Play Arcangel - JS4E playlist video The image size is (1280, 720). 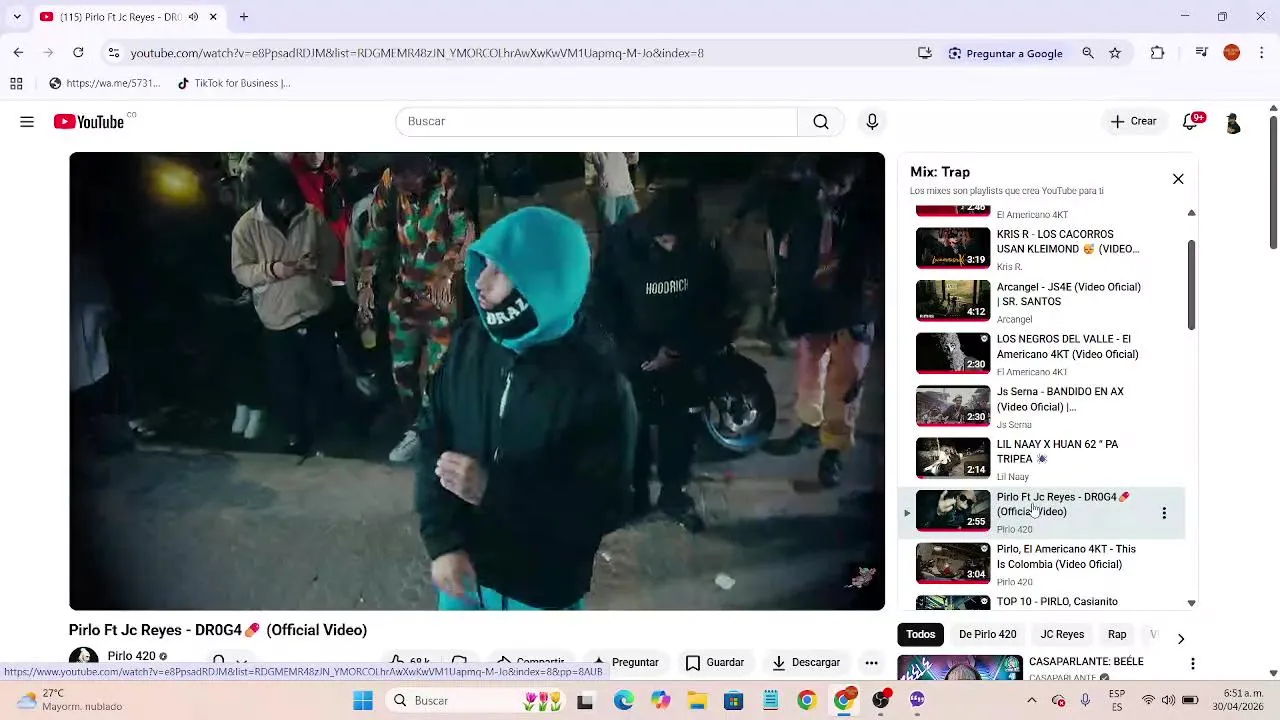click(x=1040, y=301)
